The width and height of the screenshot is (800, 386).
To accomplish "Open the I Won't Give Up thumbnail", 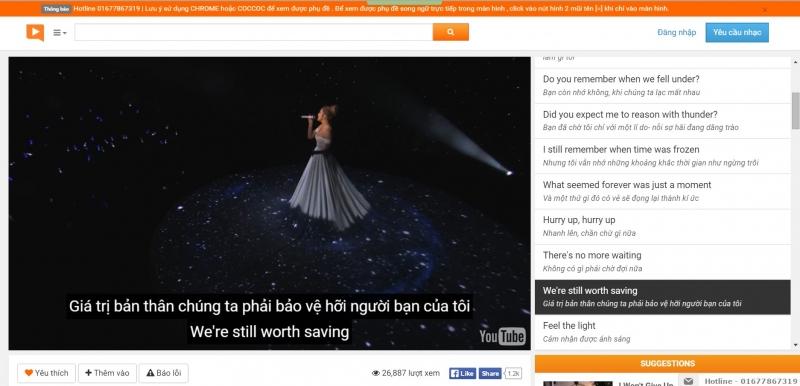I will [578, 383].
